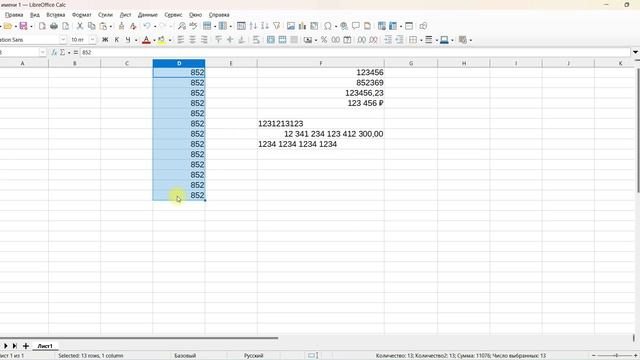
Task: Toggle Italic (К) formatting
Action: pyautogui.click(x=117, y=40)
